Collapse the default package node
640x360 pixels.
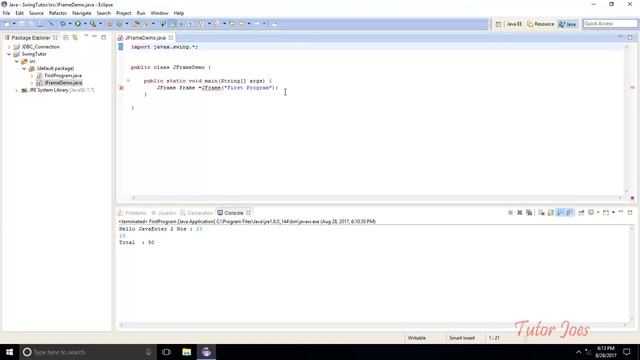24,68
